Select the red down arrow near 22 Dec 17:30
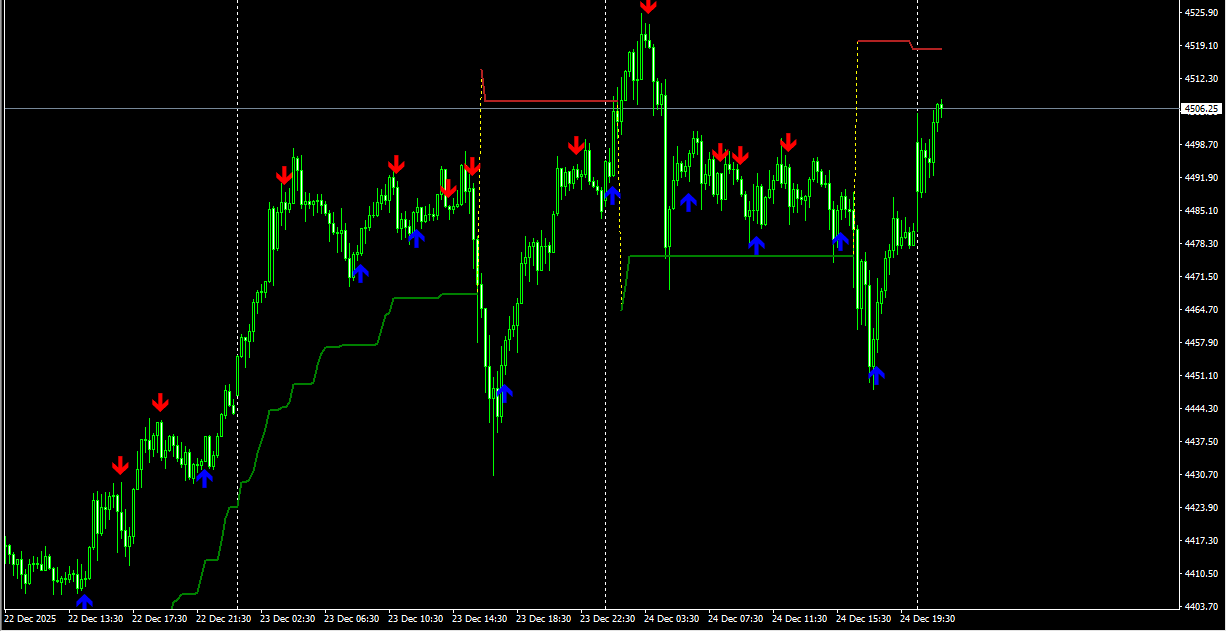The image size is (1227, 632). coord(160,402)
